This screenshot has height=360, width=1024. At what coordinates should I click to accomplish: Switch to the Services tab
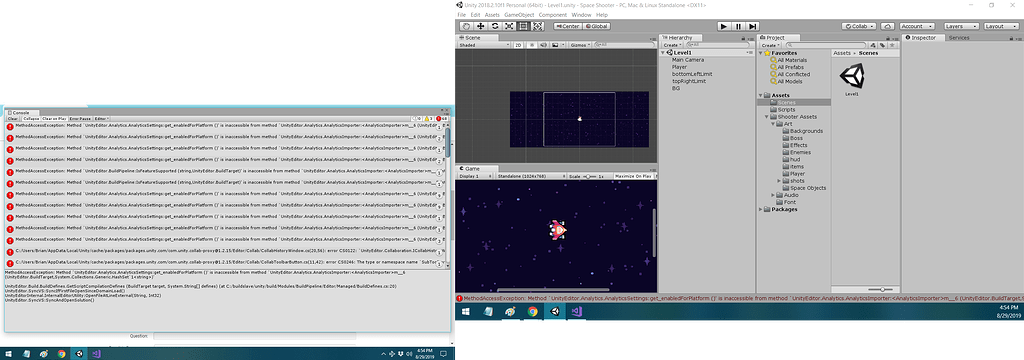click(x=959, y=38)
